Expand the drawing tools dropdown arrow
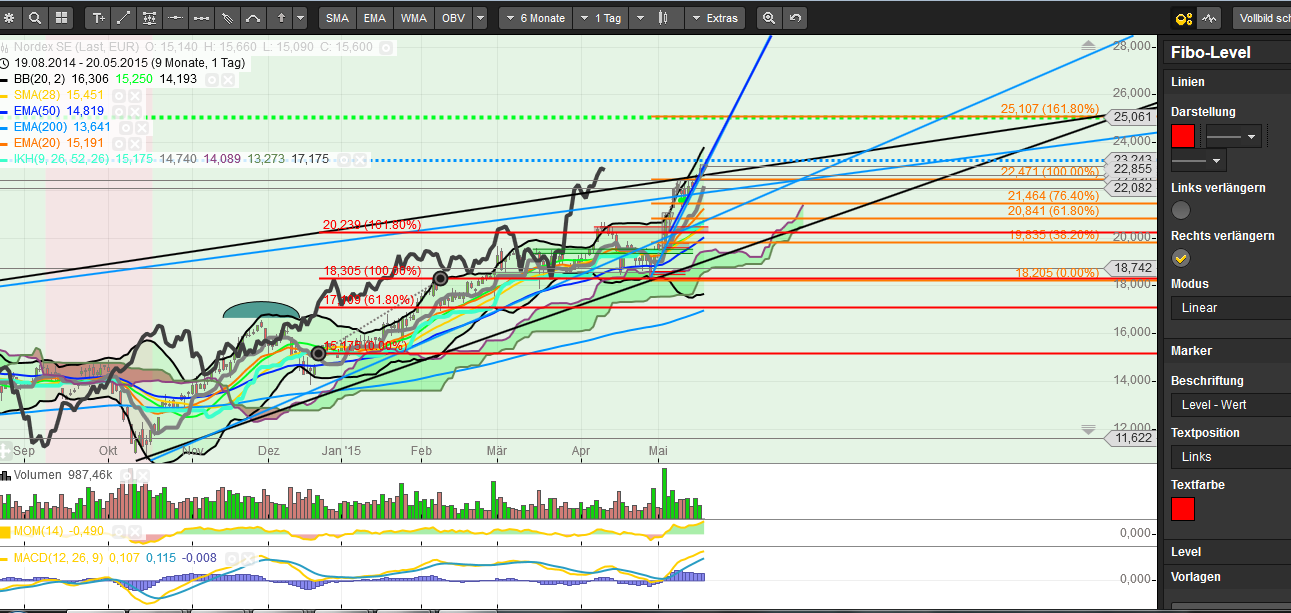Screen dimensions: 1291x613 click(x=301, y=18)
